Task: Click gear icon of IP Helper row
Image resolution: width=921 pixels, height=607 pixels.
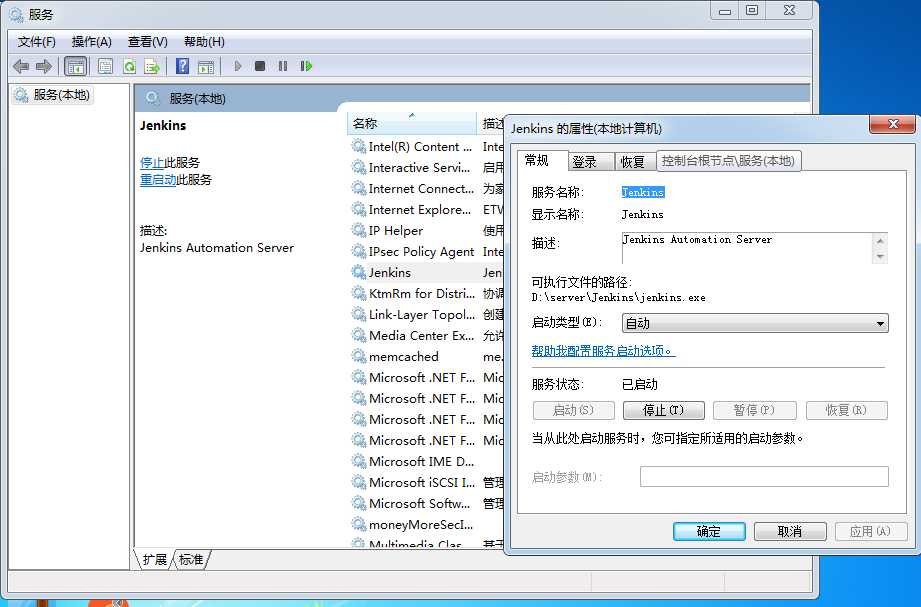Action: (358, 230)
